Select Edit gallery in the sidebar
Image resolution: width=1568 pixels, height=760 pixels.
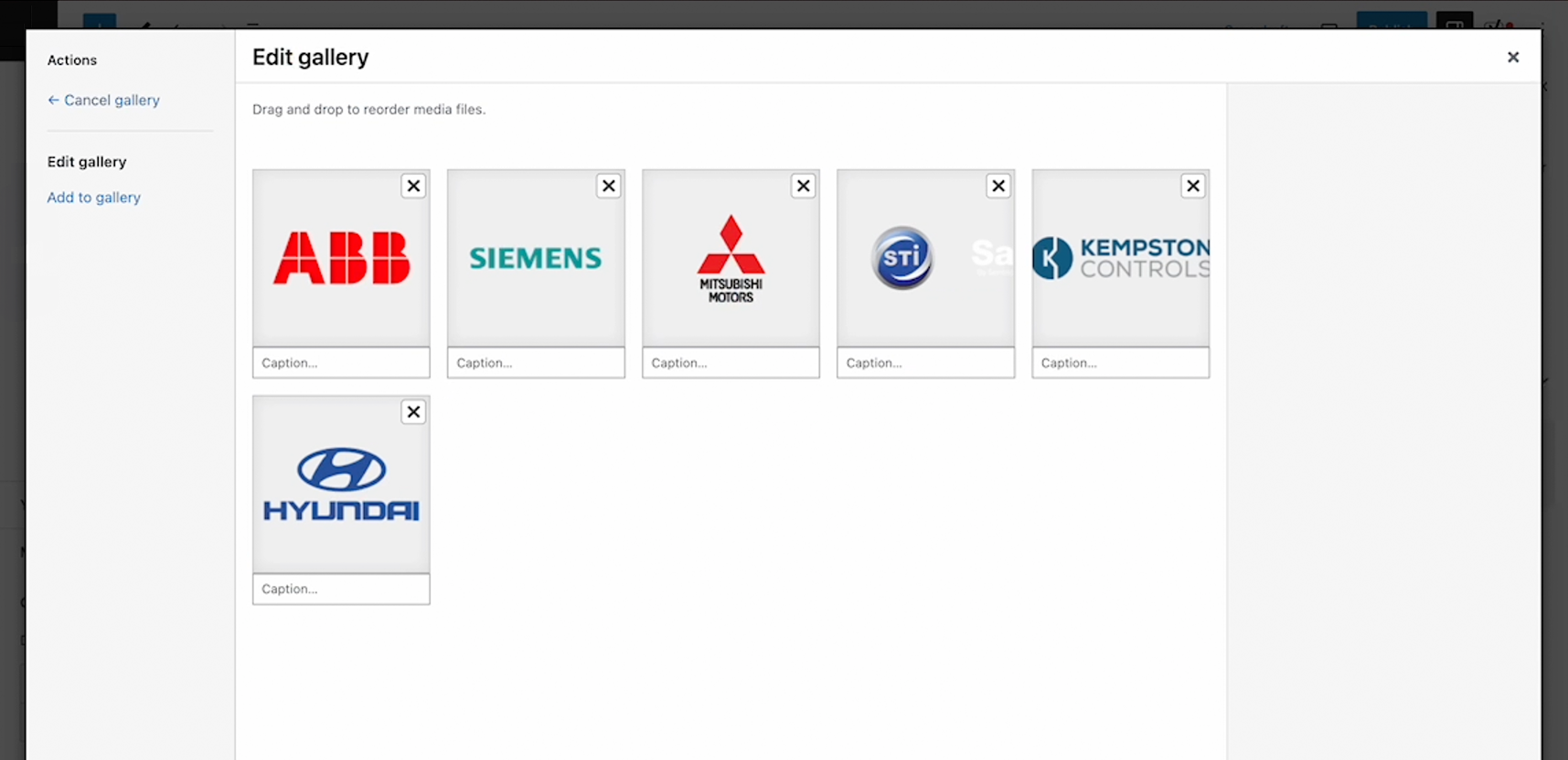87,162
